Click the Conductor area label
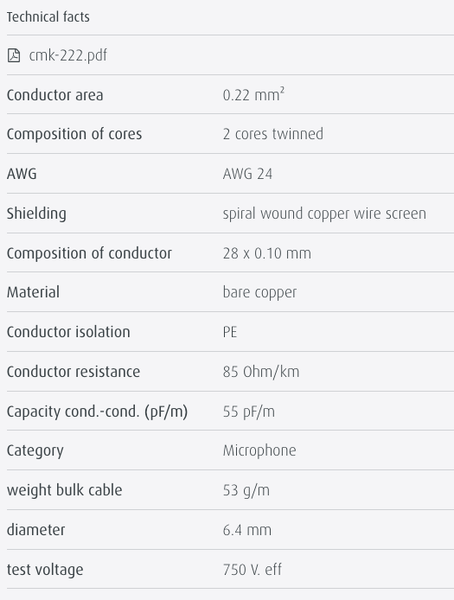Screen dimensions: 454x600 tap(55, 95)
